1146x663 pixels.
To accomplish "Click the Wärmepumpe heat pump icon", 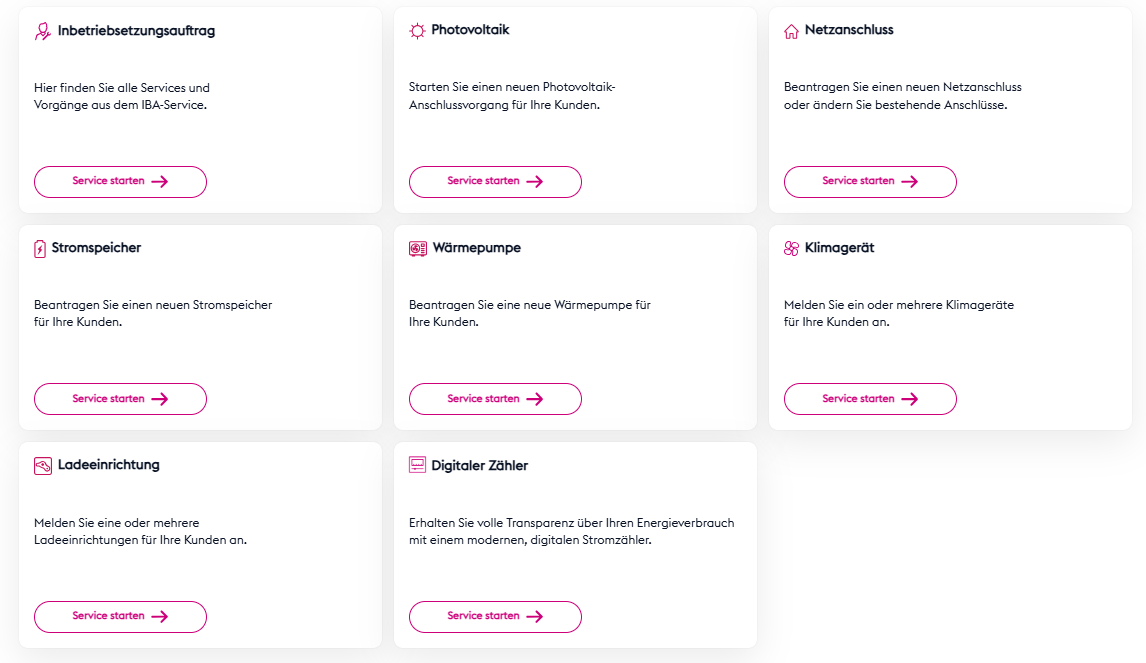I will click(418, 249).
